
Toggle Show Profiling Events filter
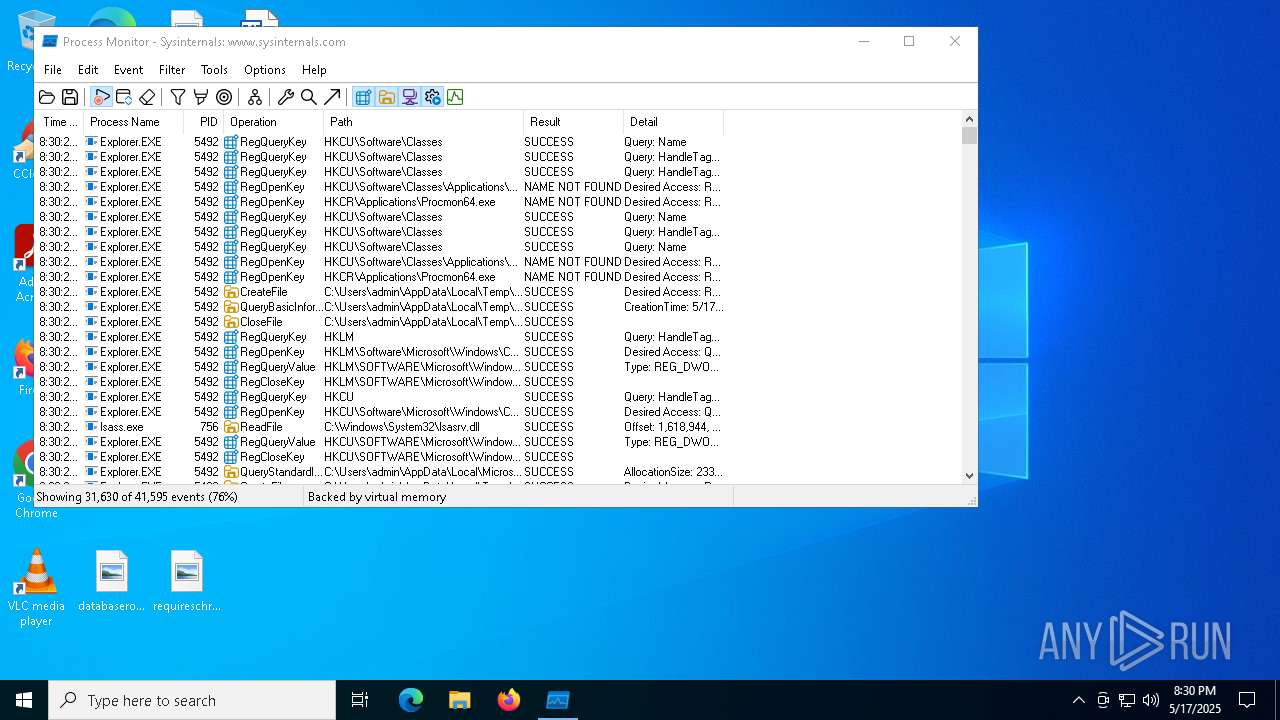pos(455,97)
